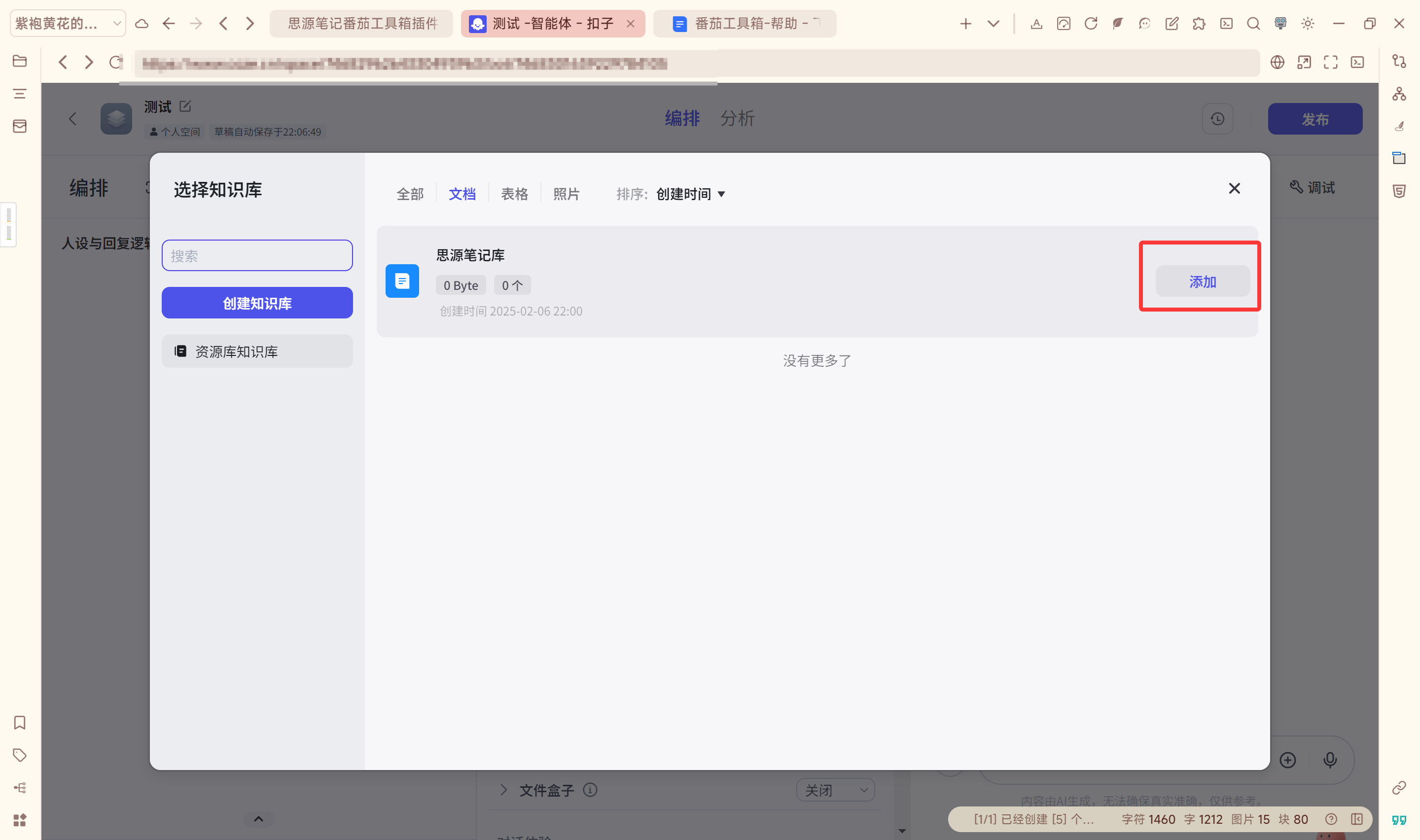
Task: Click the tag icon in left sidebar
Action: [20, 755]
